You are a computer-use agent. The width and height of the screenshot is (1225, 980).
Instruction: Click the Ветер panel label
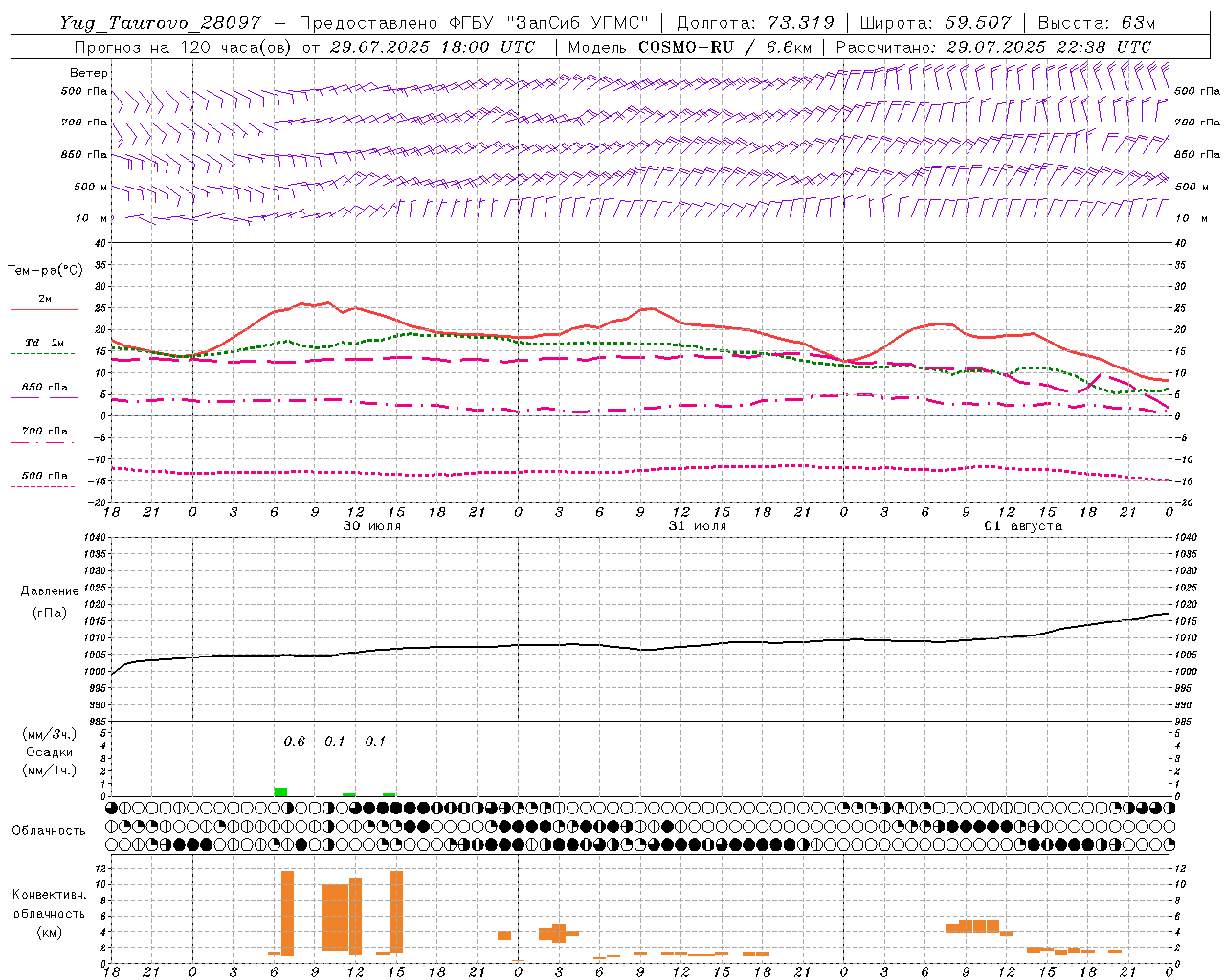click(89, 73)
